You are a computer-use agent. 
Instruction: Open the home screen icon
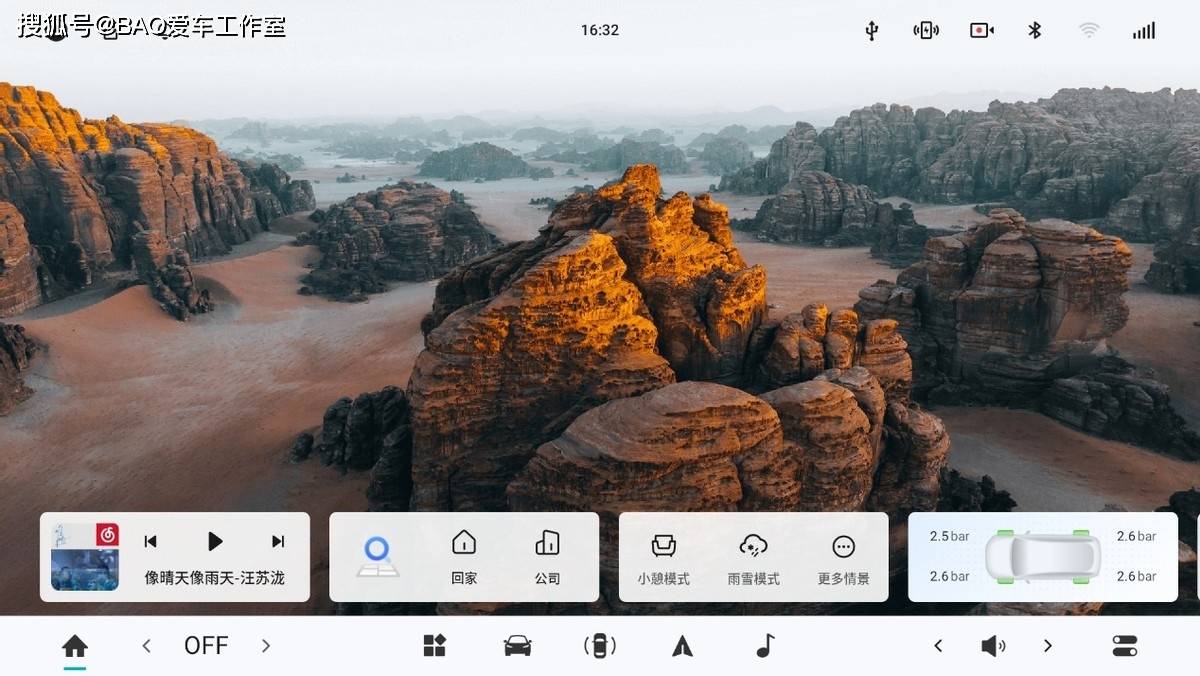[x=75, y=646]
